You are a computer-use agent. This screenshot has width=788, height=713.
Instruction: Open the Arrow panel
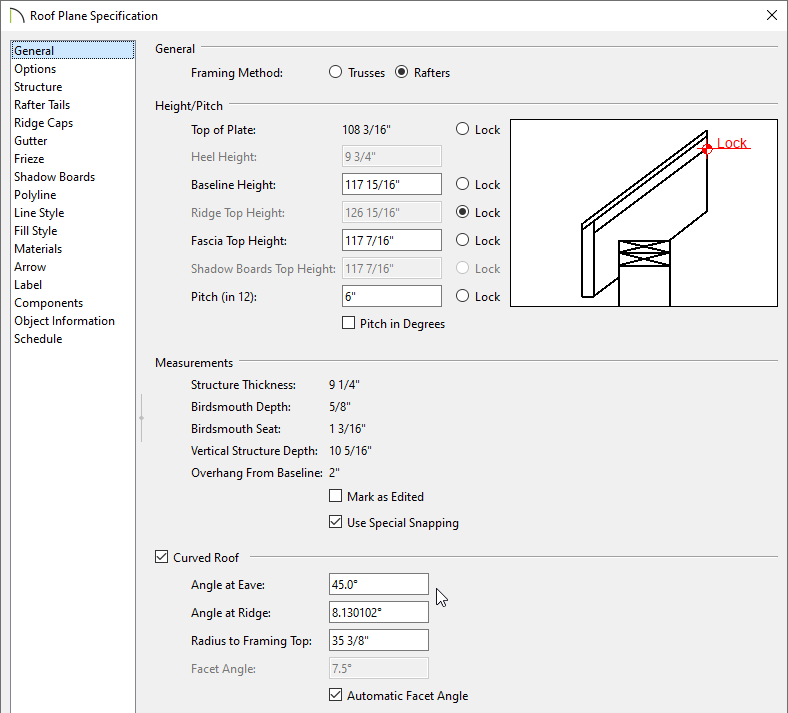point(30,267)
